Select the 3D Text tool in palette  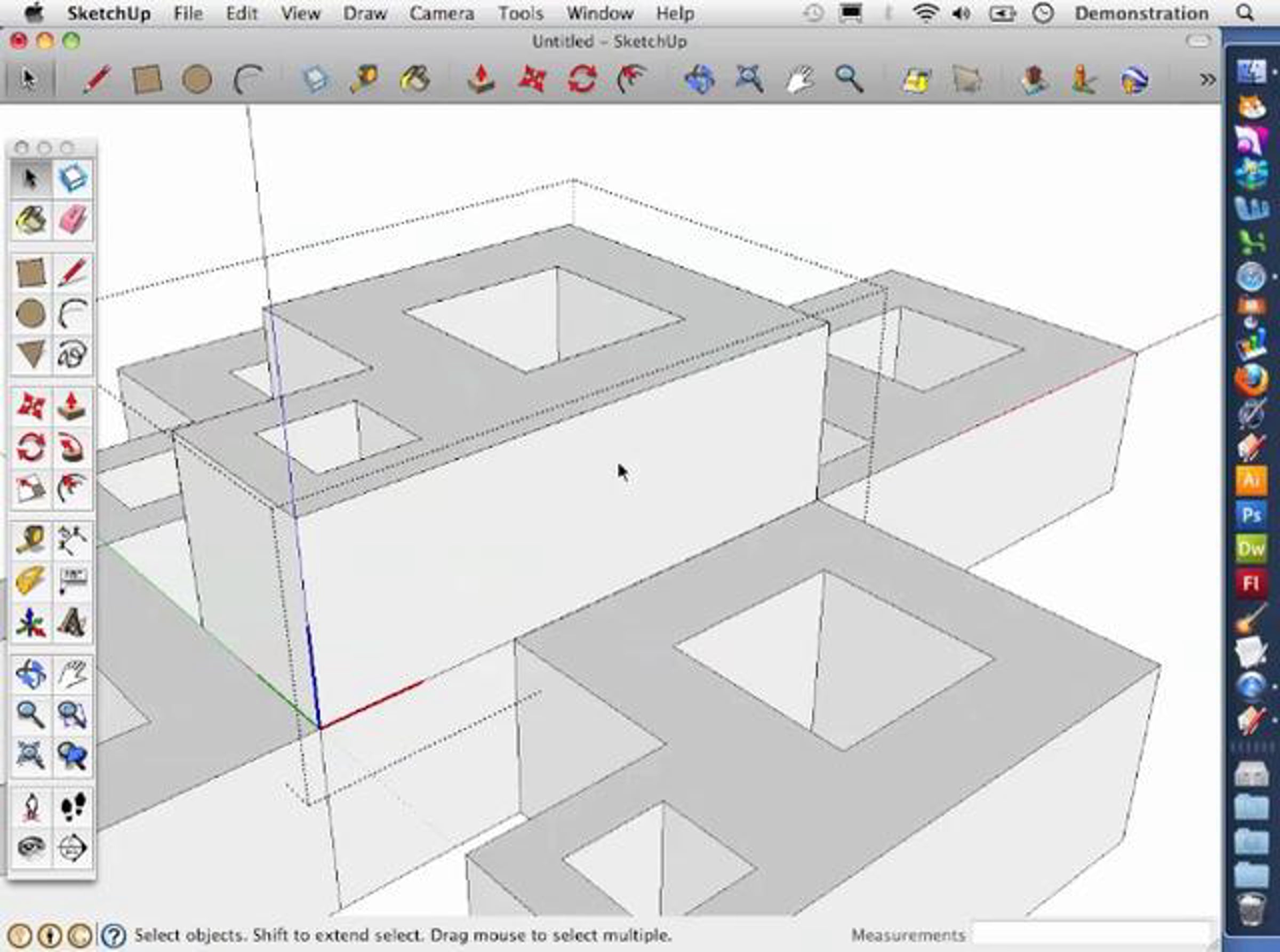pyautogui.click(x=73, y=623)
